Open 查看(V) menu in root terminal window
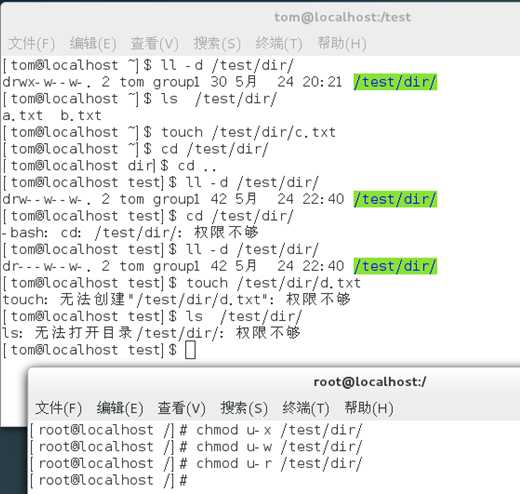 (x=181, y=408)
